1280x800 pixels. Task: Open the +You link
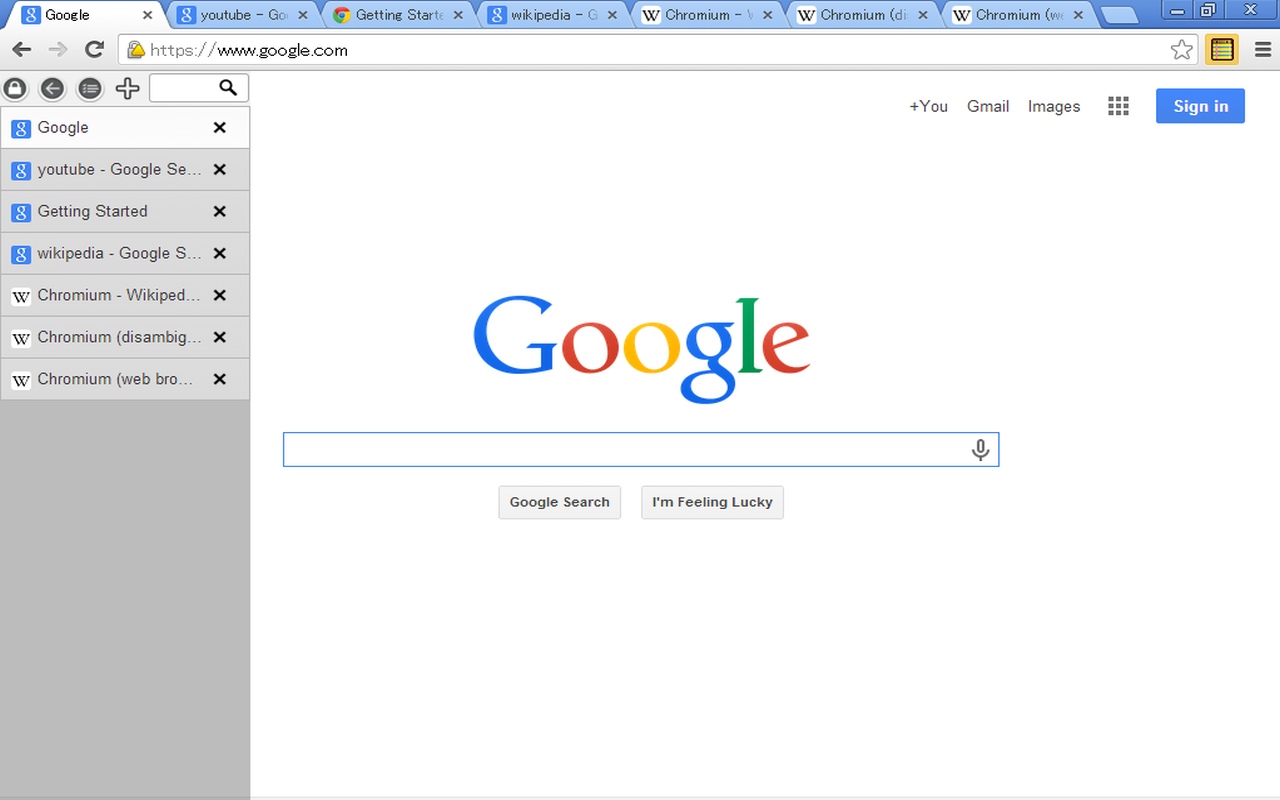click(928, 106)
